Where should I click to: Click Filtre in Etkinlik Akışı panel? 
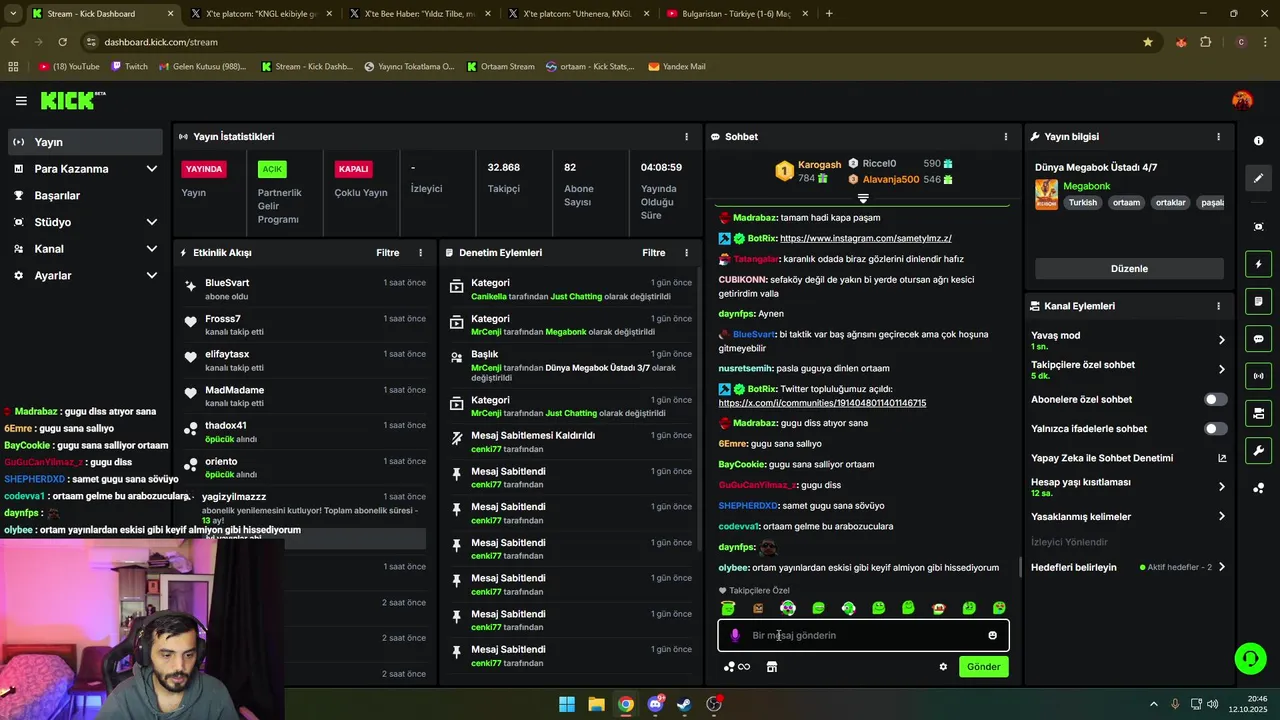tap(387, 253)
